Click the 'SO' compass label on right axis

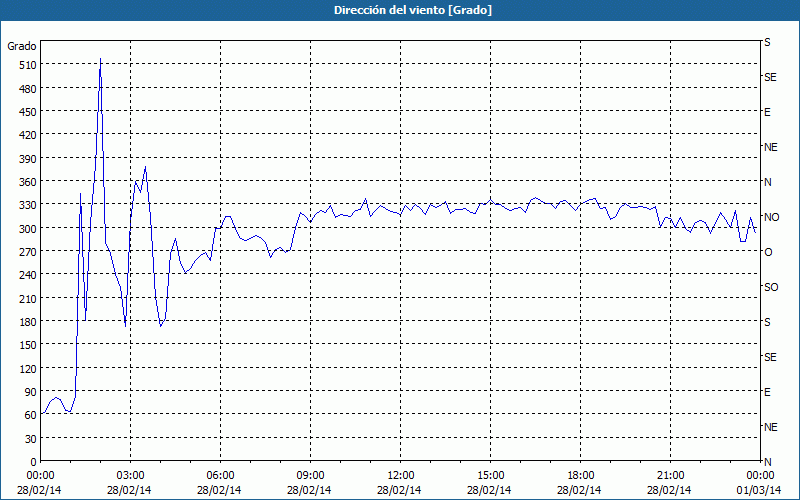pyautogui.click(x=771, y=287)
